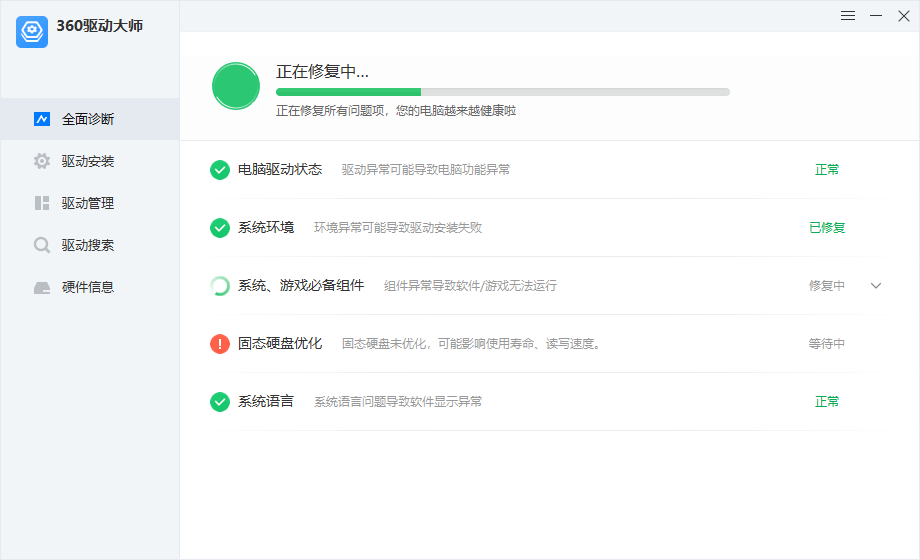Click 正常 status of 系统语言

coord(827,402)
